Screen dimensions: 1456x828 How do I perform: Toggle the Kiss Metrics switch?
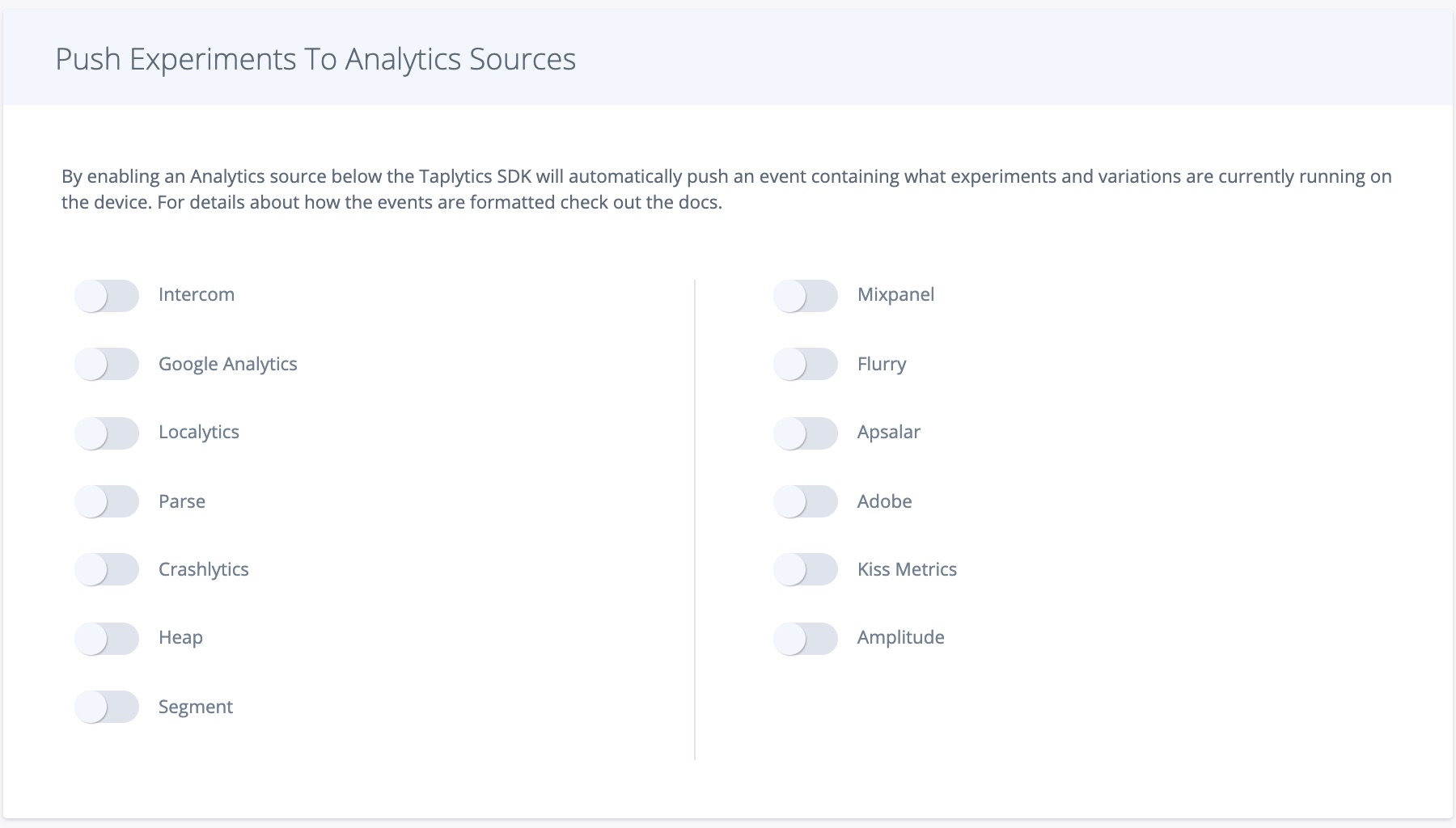tap(806, 569)
